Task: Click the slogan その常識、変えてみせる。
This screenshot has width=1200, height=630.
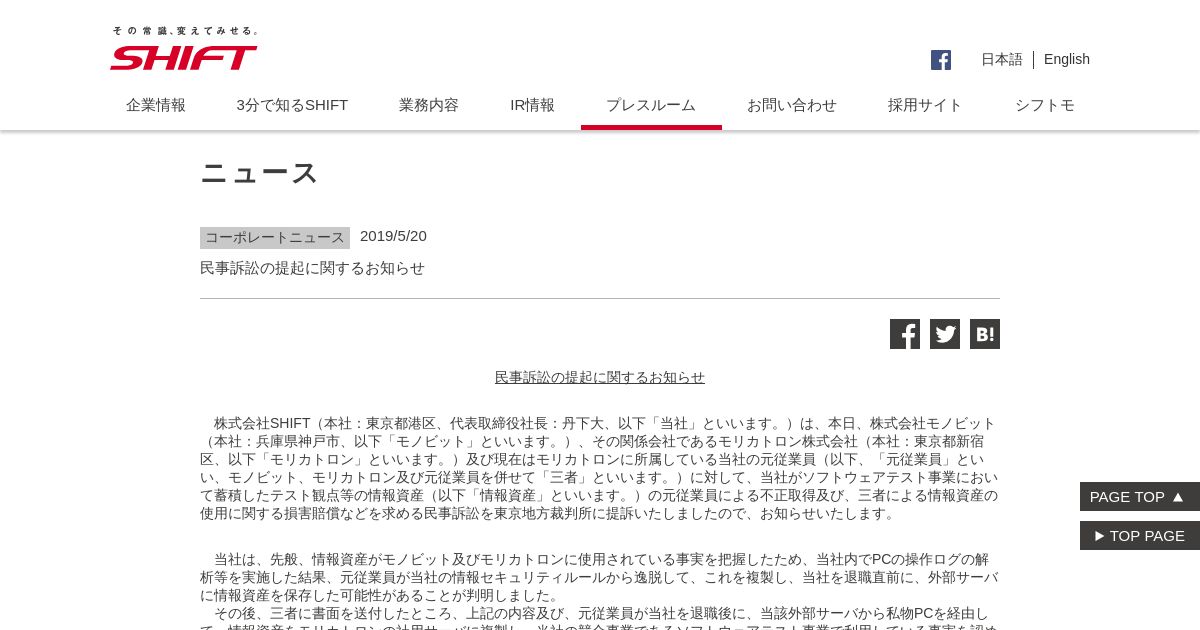Action: 186,31
